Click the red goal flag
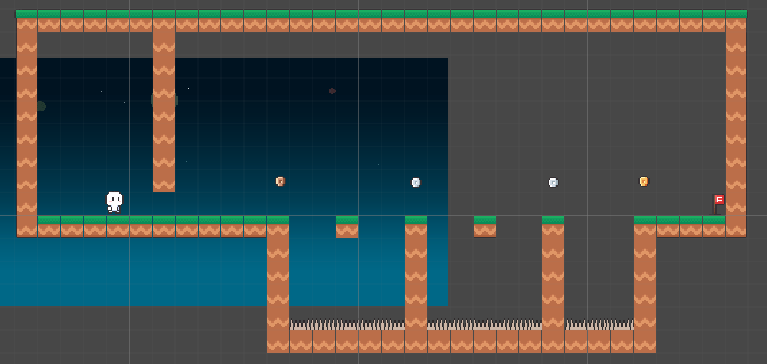 click(718, 204)
